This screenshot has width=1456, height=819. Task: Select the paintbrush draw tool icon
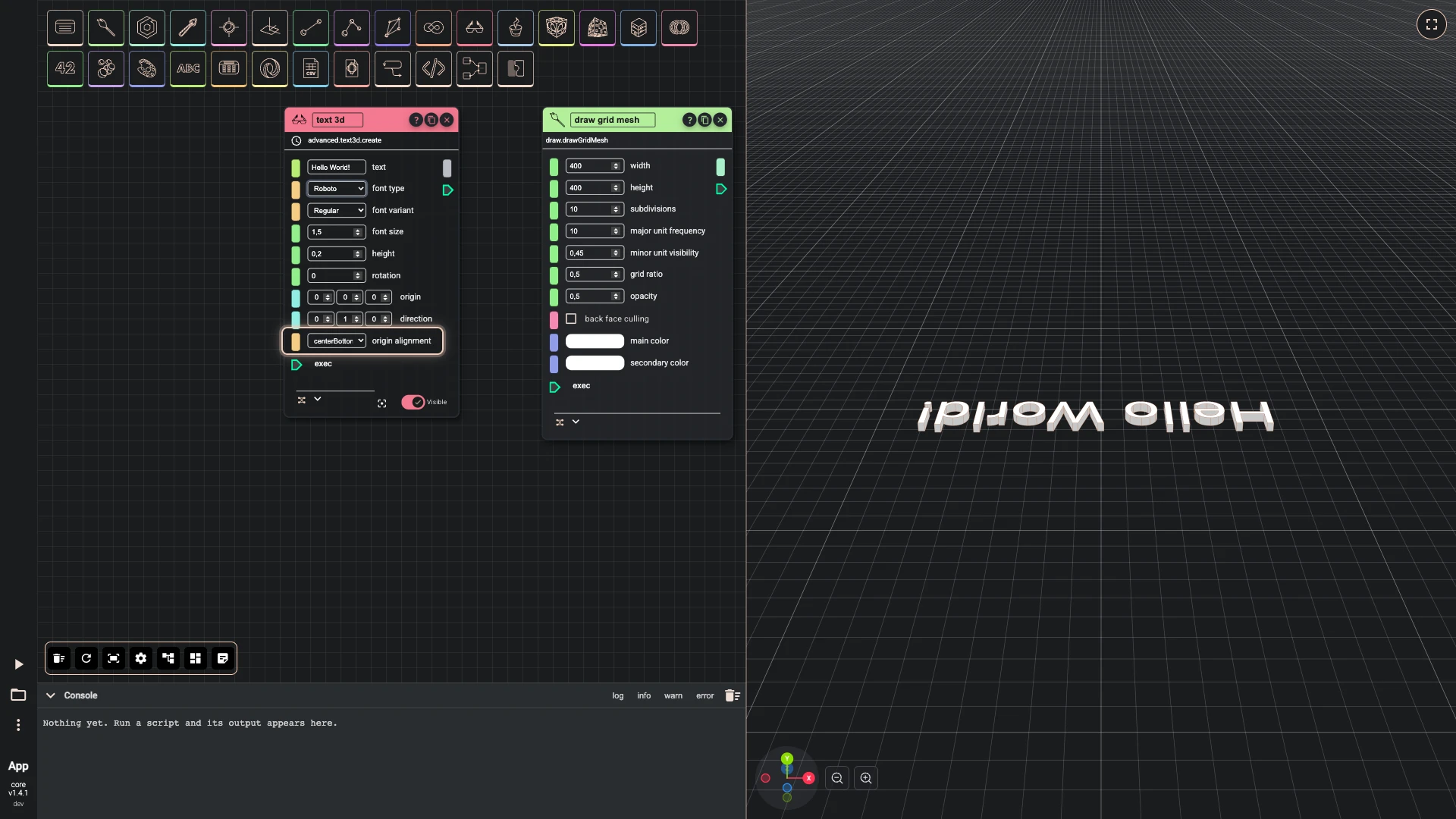tap(106, 28)
